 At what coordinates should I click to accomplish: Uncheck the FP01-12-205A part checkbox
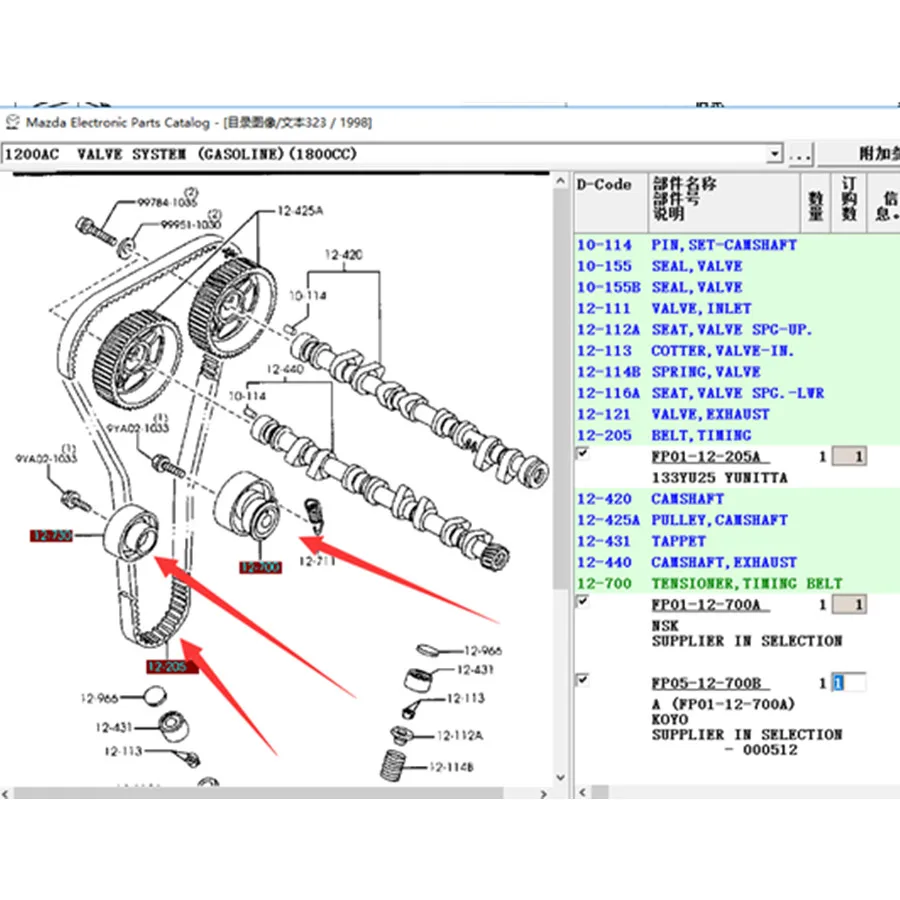[583, 453]
